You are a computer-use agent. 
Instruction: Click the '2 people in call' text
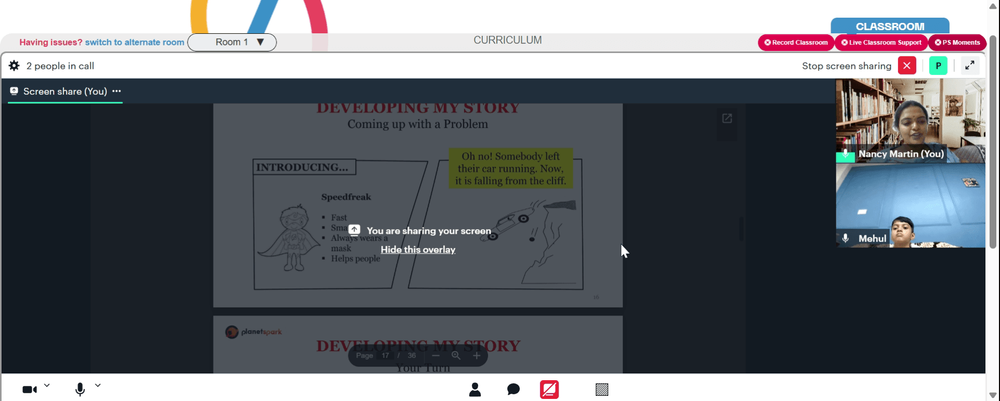[x=61, y=66]
